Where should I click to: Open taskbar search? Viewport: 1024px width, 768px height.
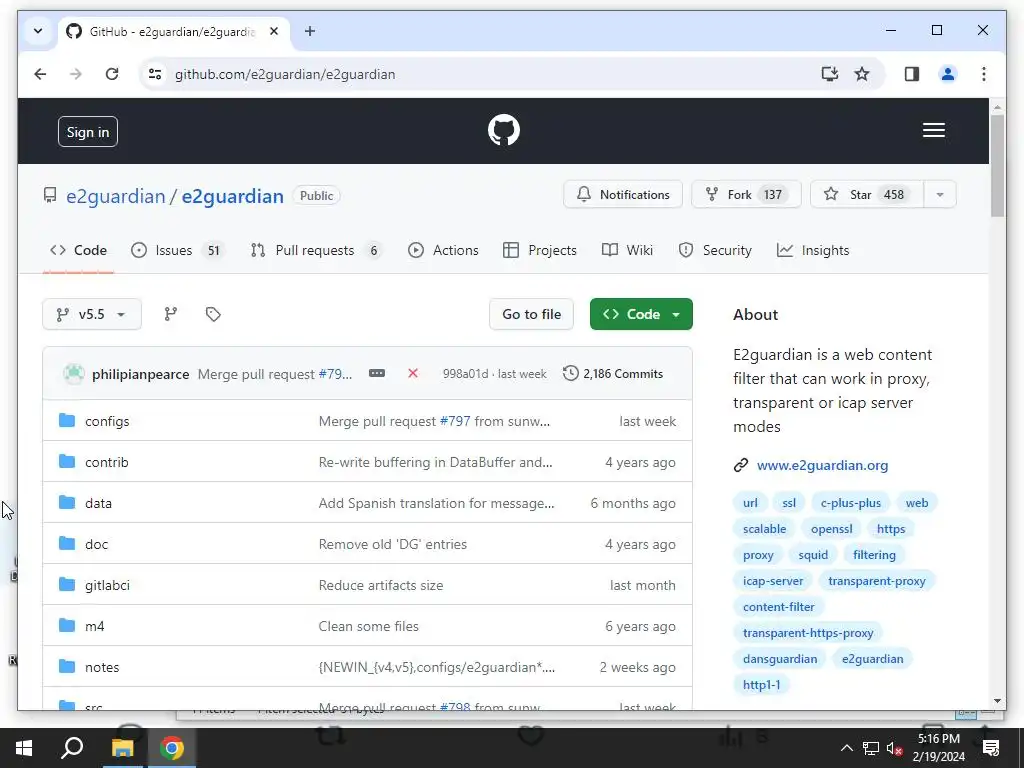click(72, 748)
